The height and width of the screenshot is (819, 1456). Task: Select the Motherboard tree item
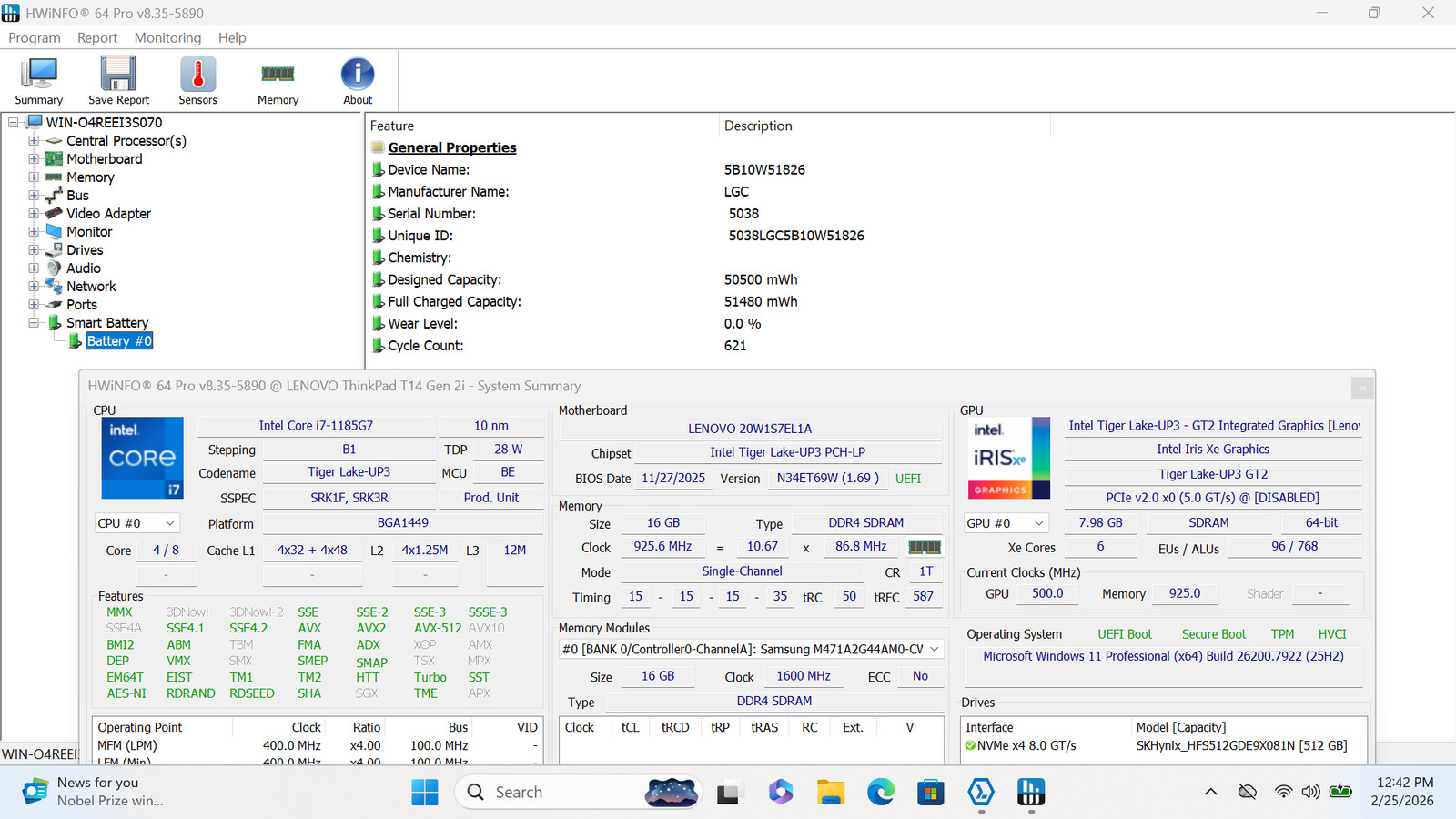(104, 159)
